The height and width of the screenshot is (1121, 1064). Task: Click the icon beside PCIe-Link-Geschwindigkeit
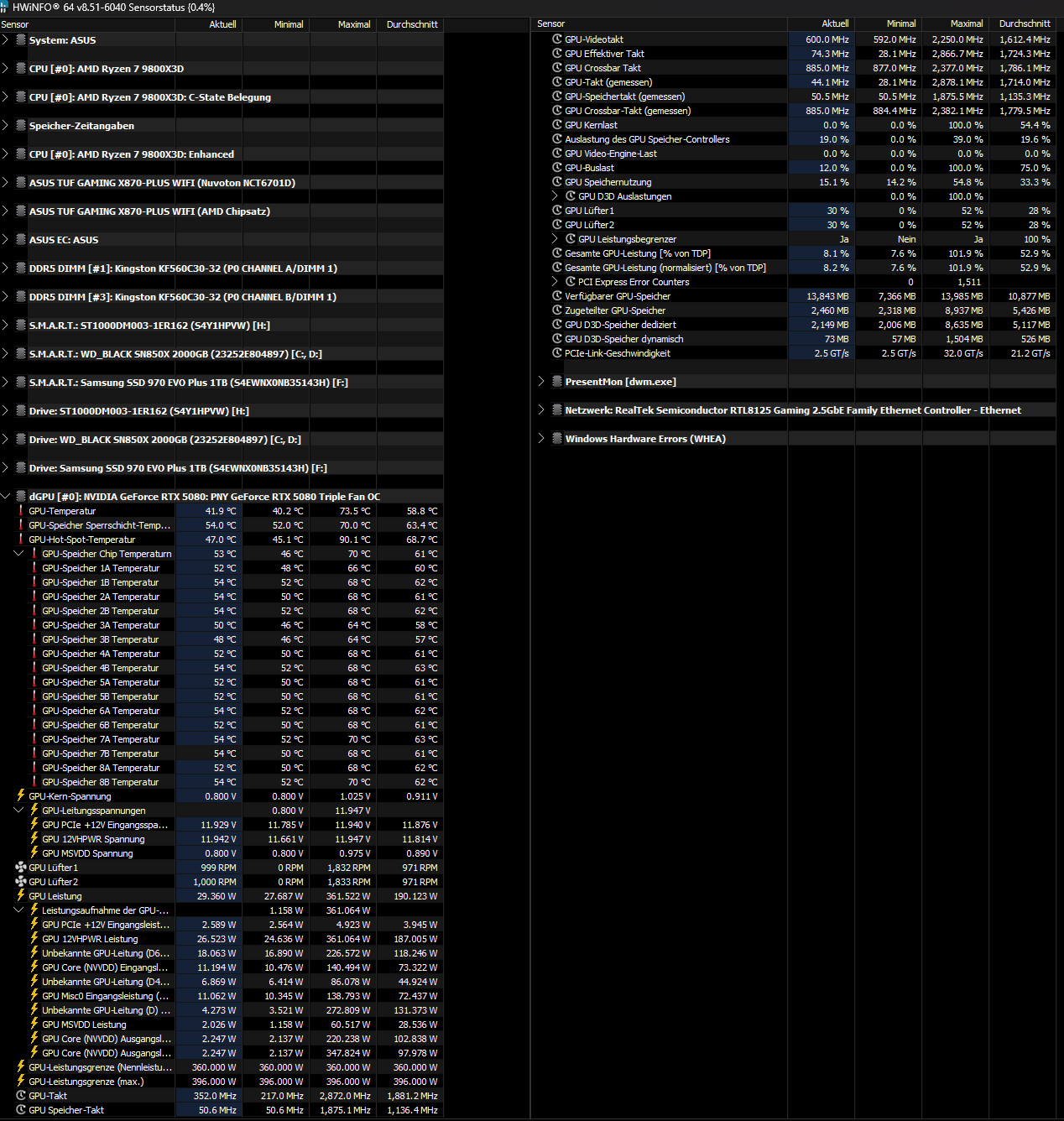(557, 353)
